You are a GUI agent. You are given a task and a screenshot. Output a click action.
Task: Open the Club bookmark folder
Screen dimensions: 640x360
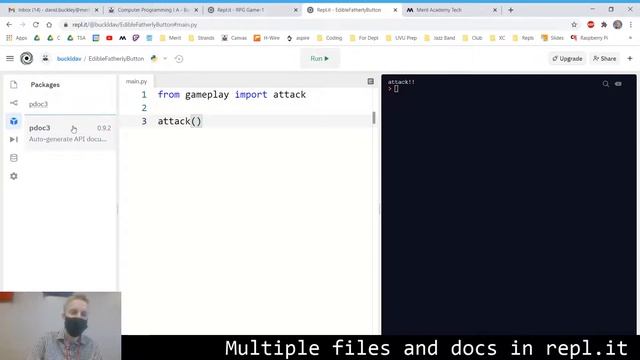(472, 38)
